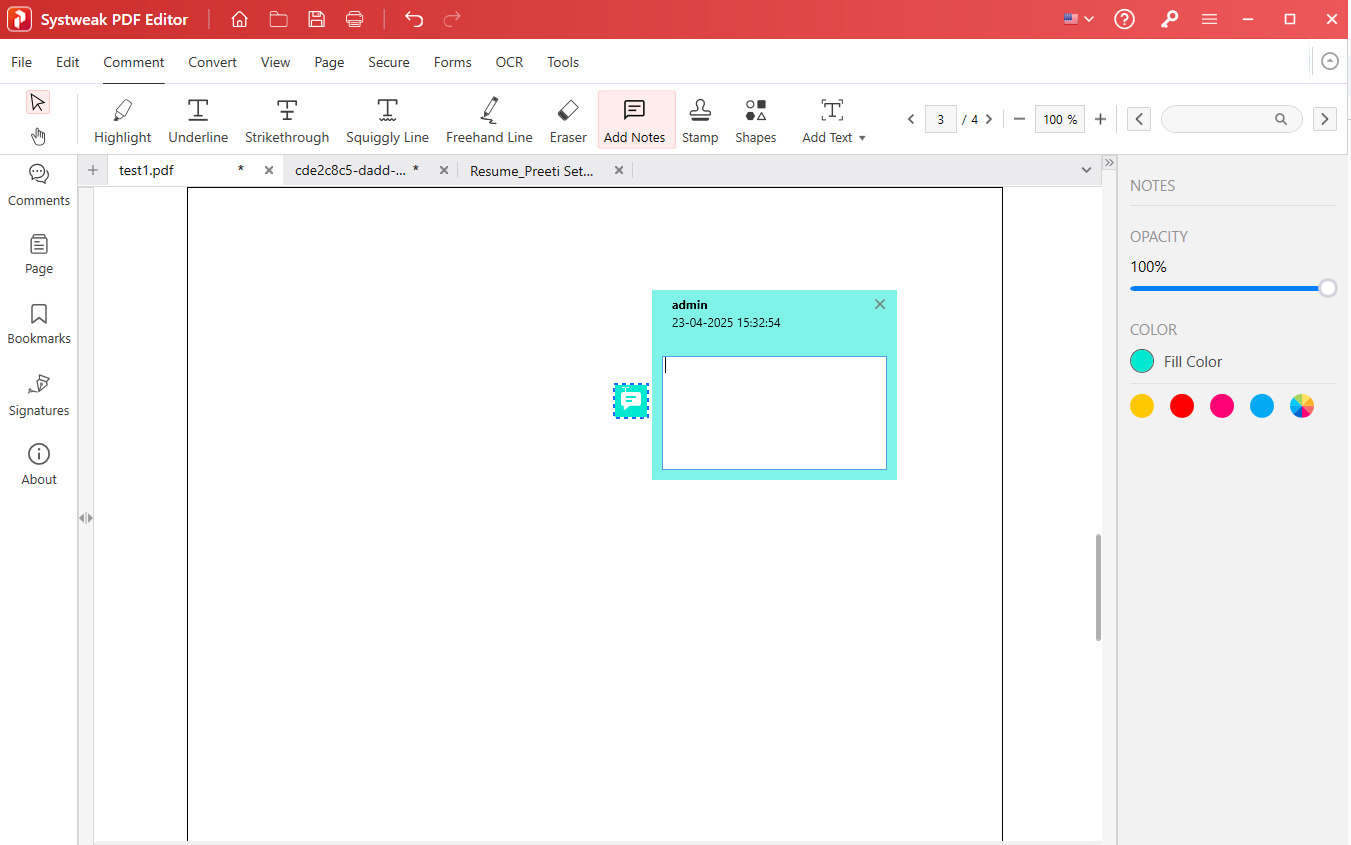Choose the red color swatch
1351x845 pixels.
(1182, 406)
